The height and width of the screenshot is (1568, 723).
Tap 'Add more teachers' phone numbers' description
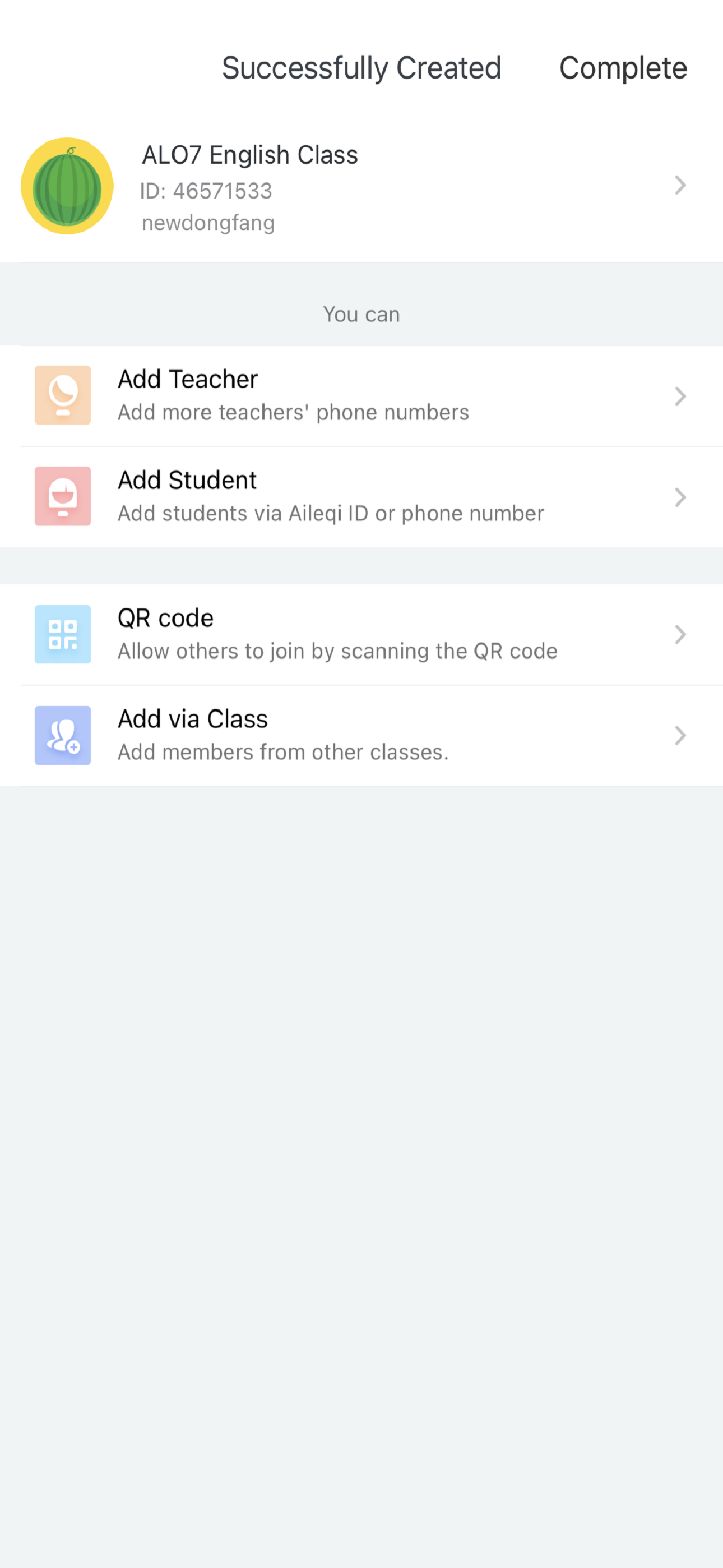click(293, 413)
